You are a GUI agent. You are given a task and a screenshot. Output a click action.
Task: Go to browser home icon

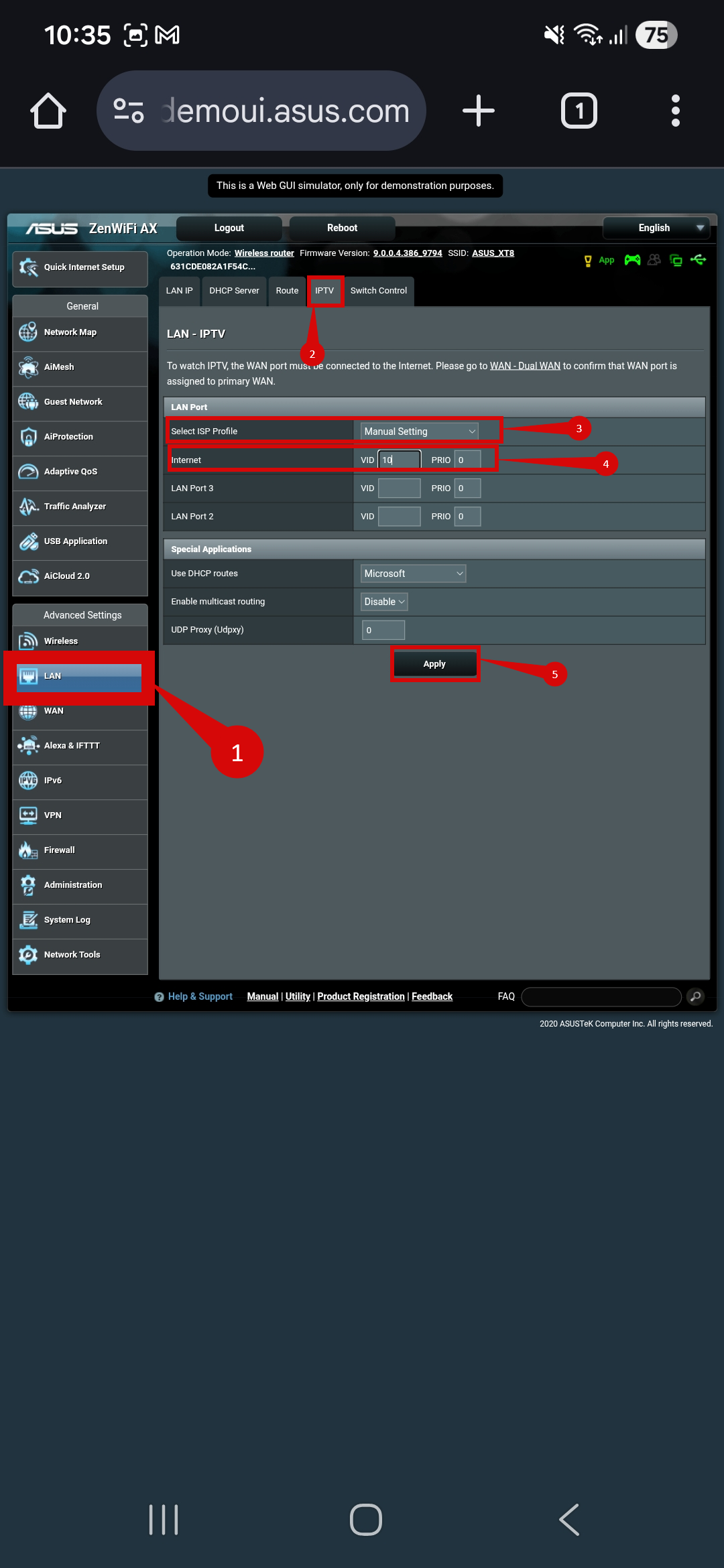pyautogui.click(x=48, y=111)
